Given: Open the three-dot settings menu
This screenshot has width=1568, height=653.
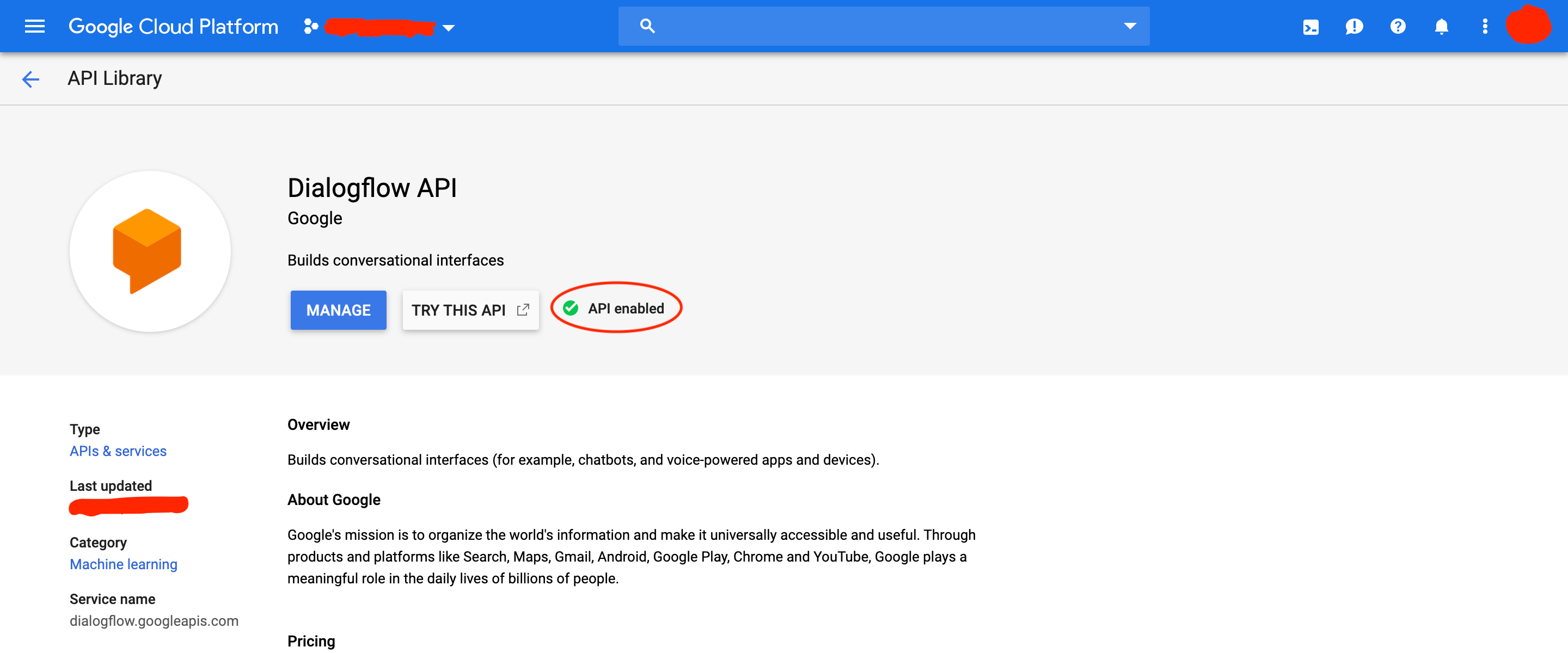Looking at the screenshot, I should (1485, 27).
